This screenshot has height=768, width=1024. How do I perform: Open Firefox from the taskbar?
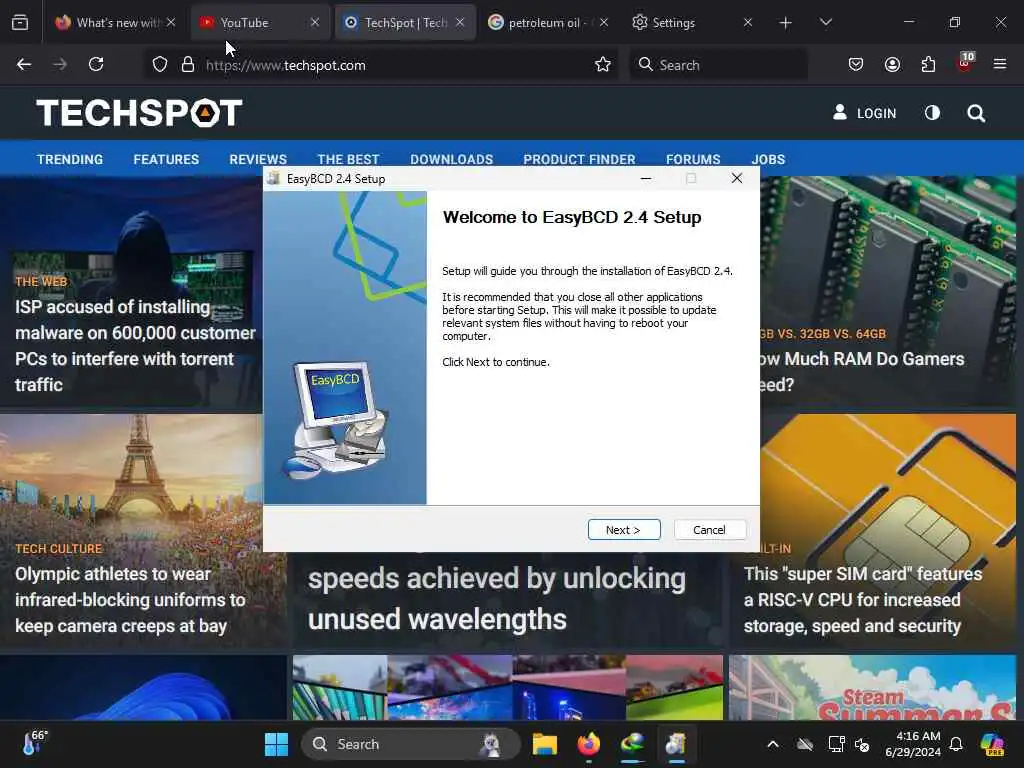(589, 744)
